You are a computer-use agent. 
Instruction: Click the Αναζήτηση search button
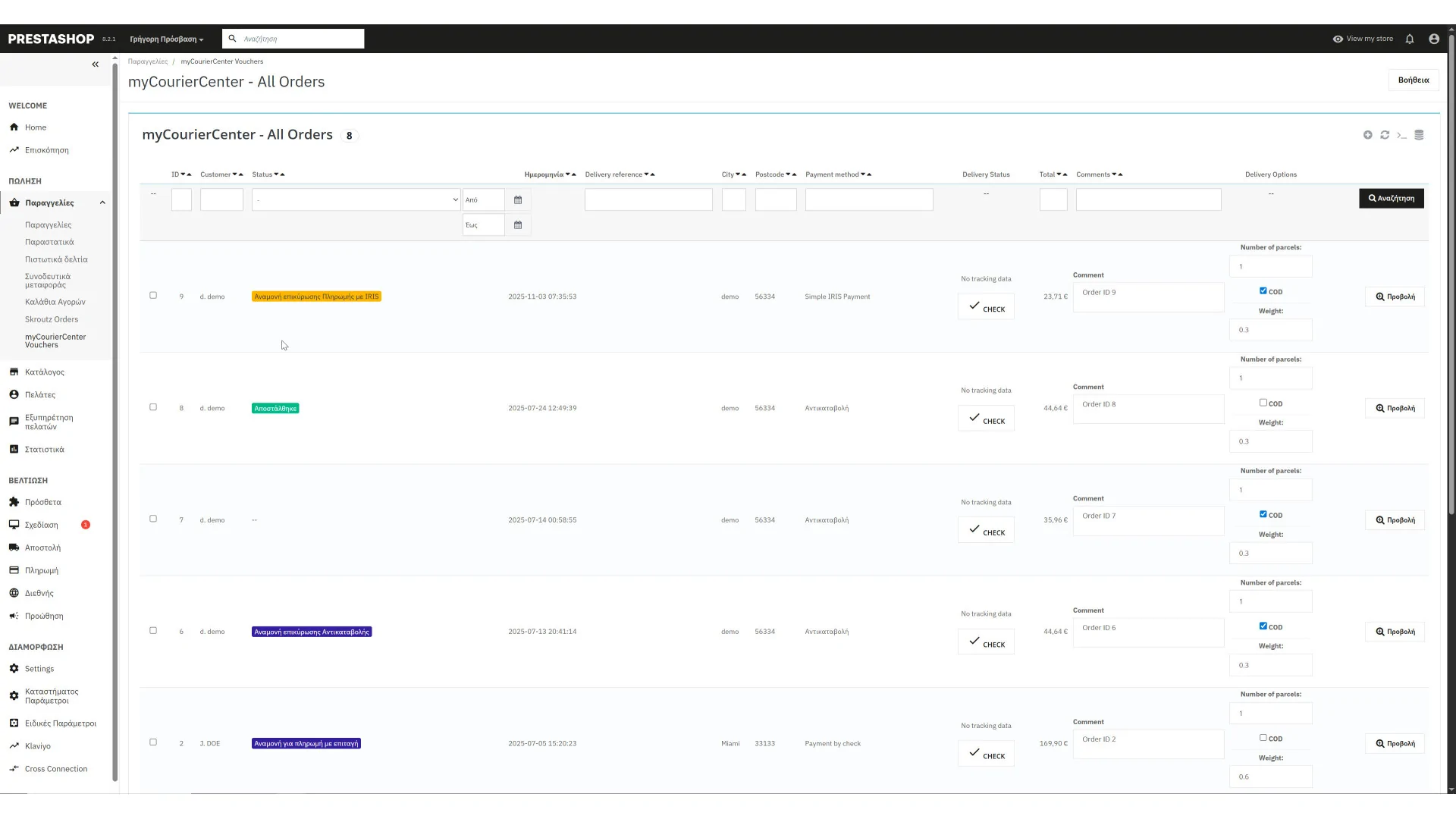click(x=1391, y=199)
